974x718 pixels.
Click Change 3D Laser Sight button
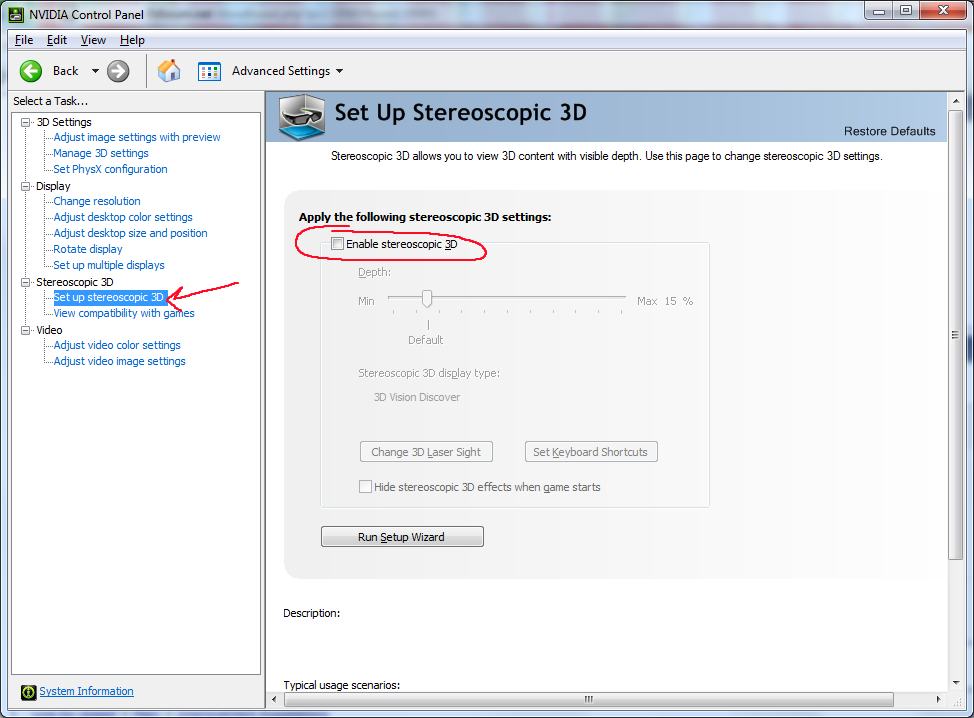point(426,452)
